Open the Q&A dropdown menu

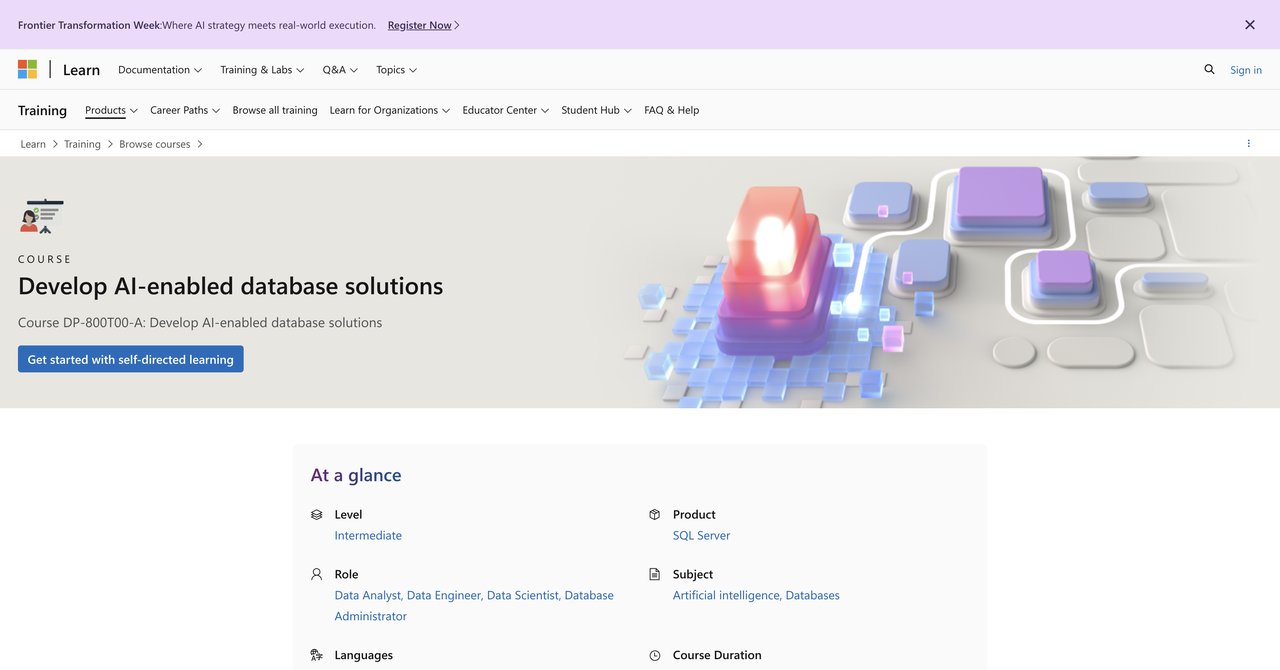click(340, 70)
